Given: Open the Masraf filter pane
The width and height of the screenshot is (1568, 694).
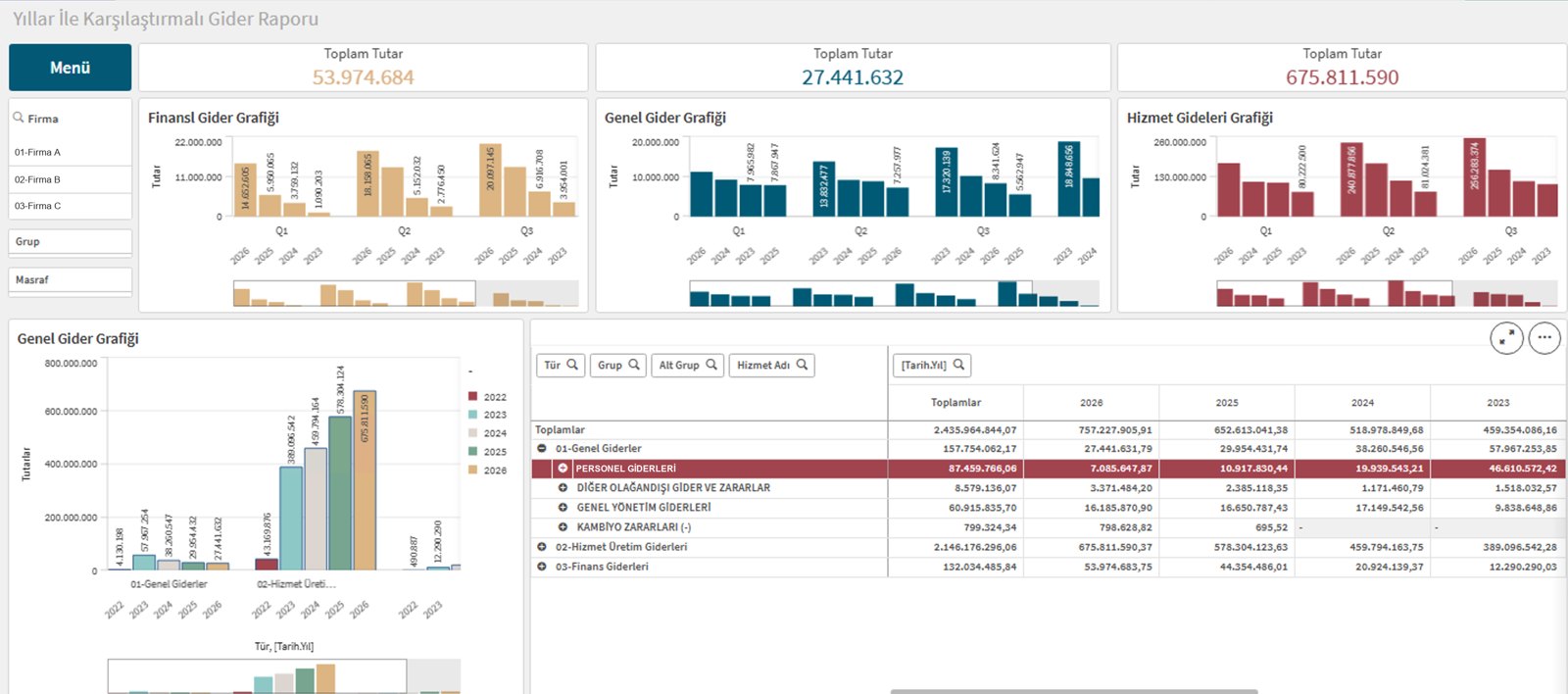Looking at the screenshot, I should (x=71, y=279).
